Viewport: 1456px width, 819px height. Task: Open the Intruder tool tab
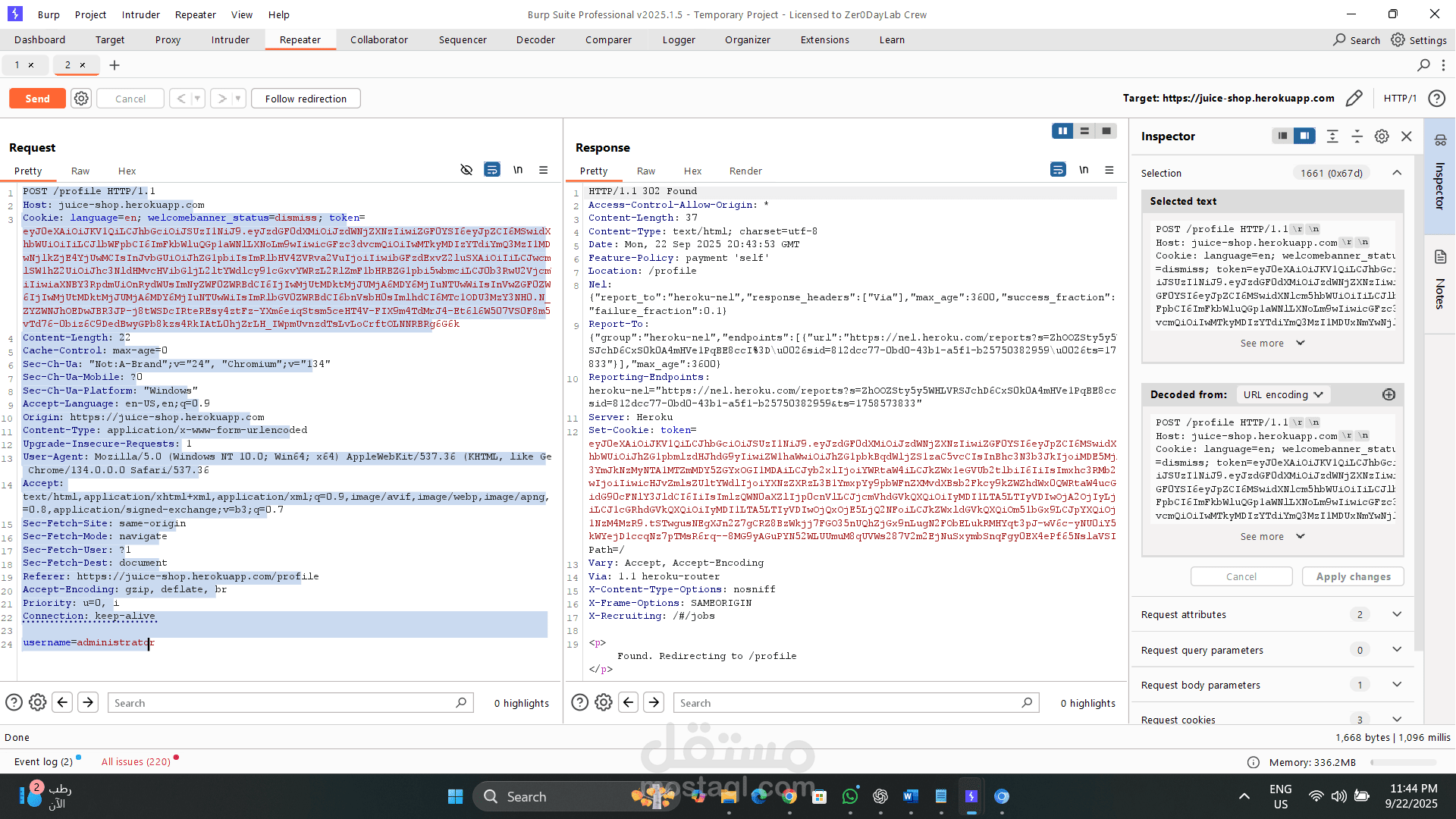pos(230,39)
